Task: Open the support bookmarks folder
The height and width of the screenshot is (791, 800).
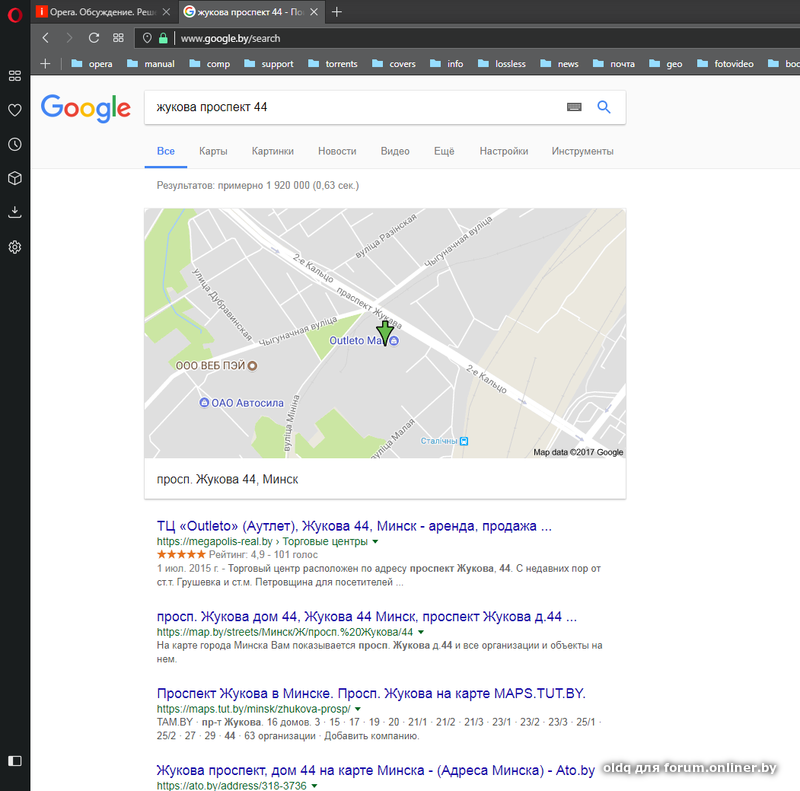Action: [269, 64]
